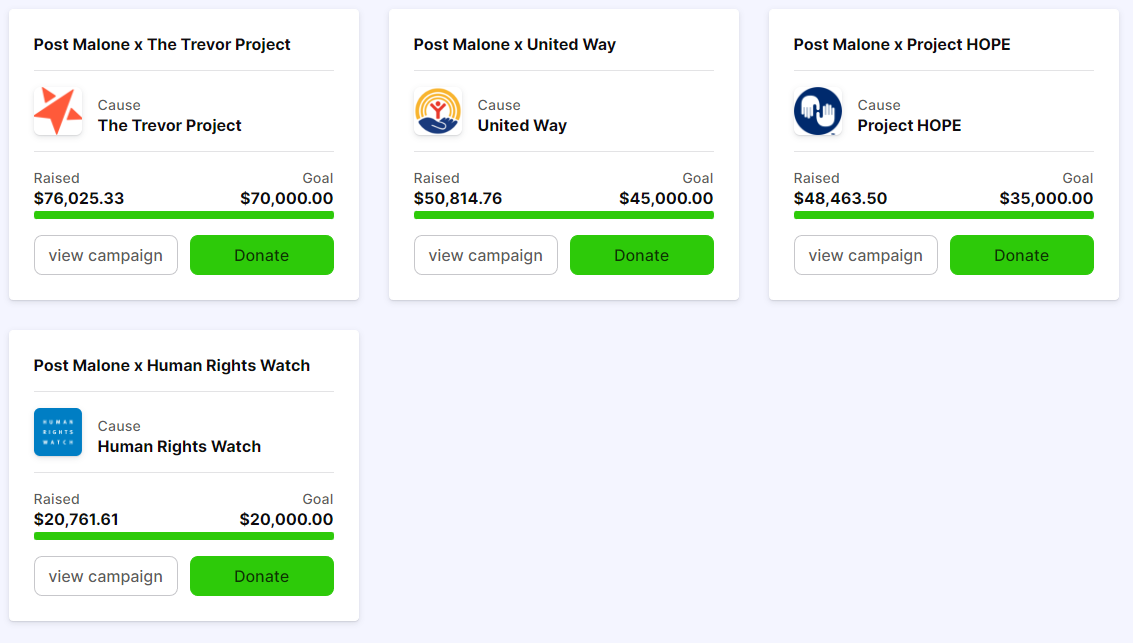View the United Way campaign
The width and height of the screenshot is (1133, 643).
[486, 255]
